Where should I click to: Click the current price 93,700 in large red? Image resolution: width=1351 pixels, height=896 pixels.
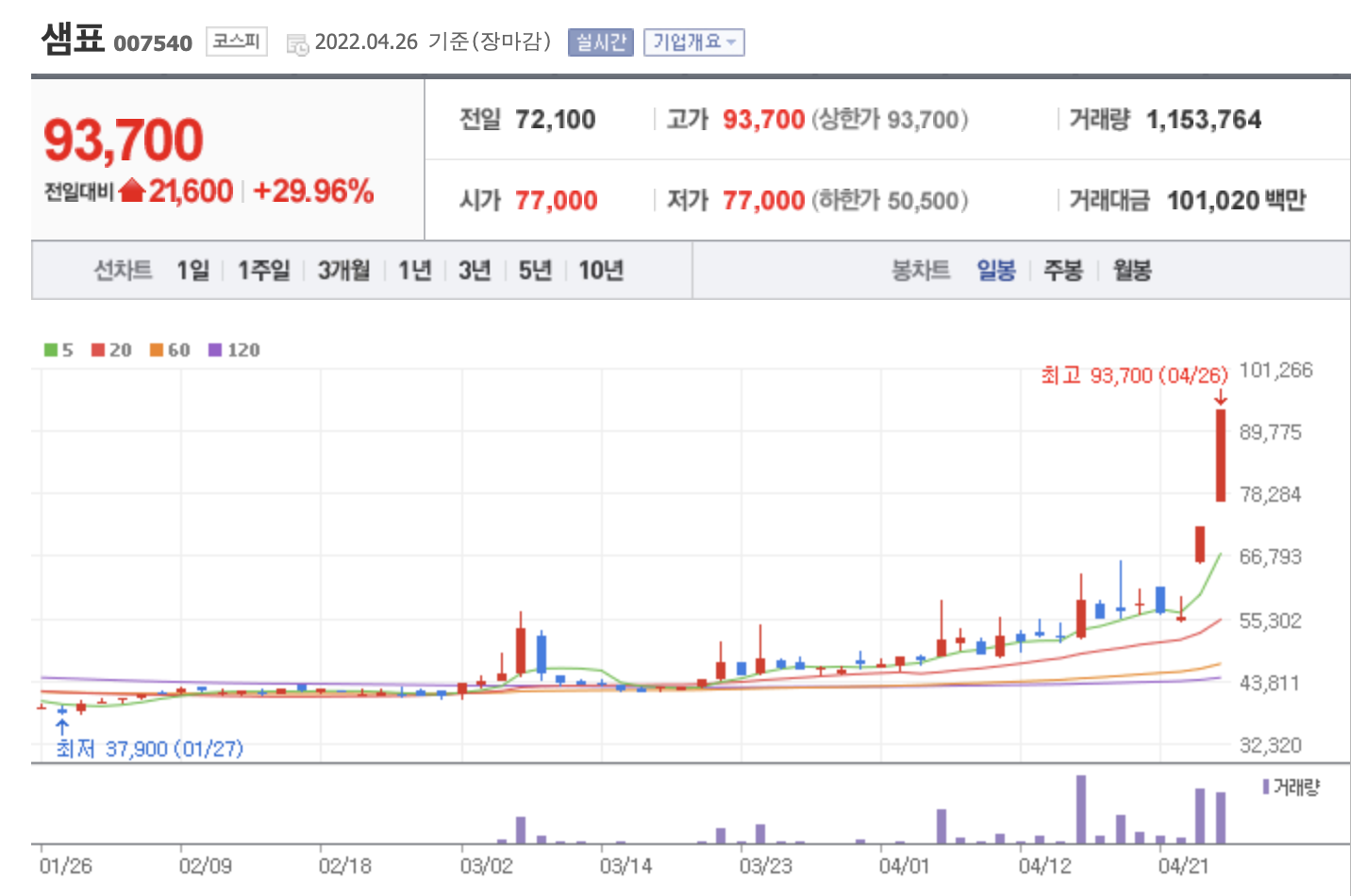(124, 141)
